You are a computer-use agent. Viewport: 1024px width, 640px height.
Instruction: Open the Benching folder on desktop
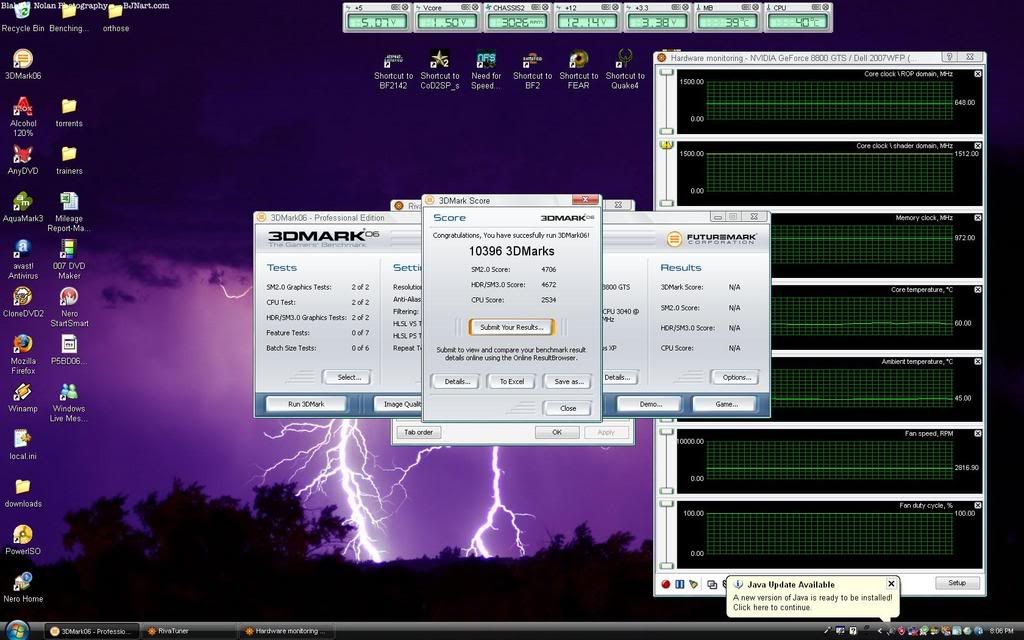(x=69, y=17)
